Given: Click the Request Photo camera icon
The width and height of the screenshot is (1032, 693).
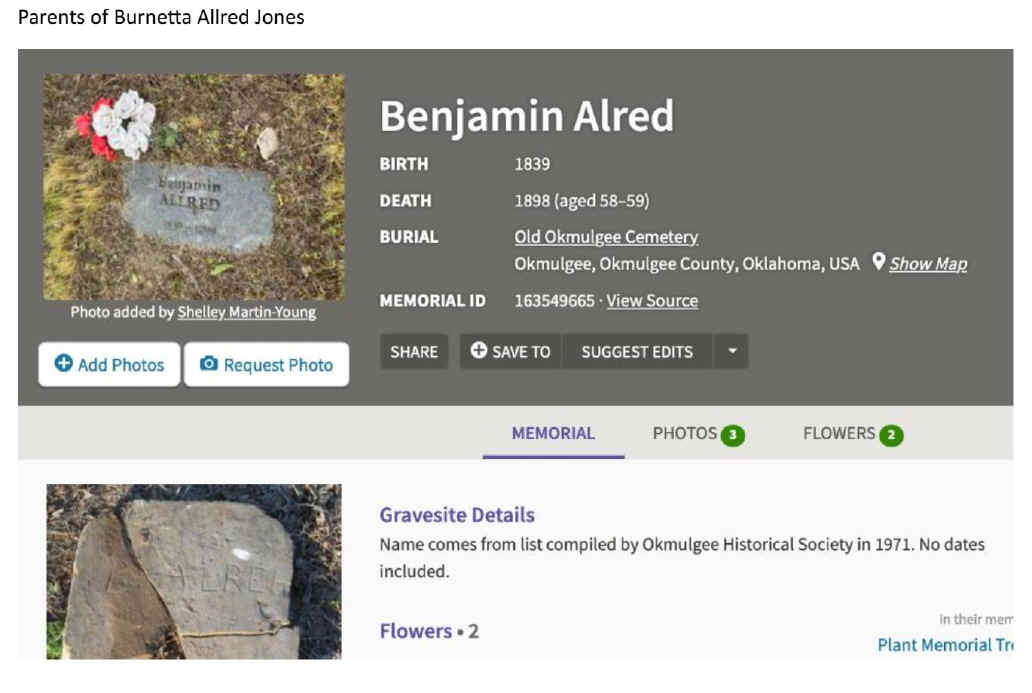Looking at the screenshot, I should click(209, 364).
